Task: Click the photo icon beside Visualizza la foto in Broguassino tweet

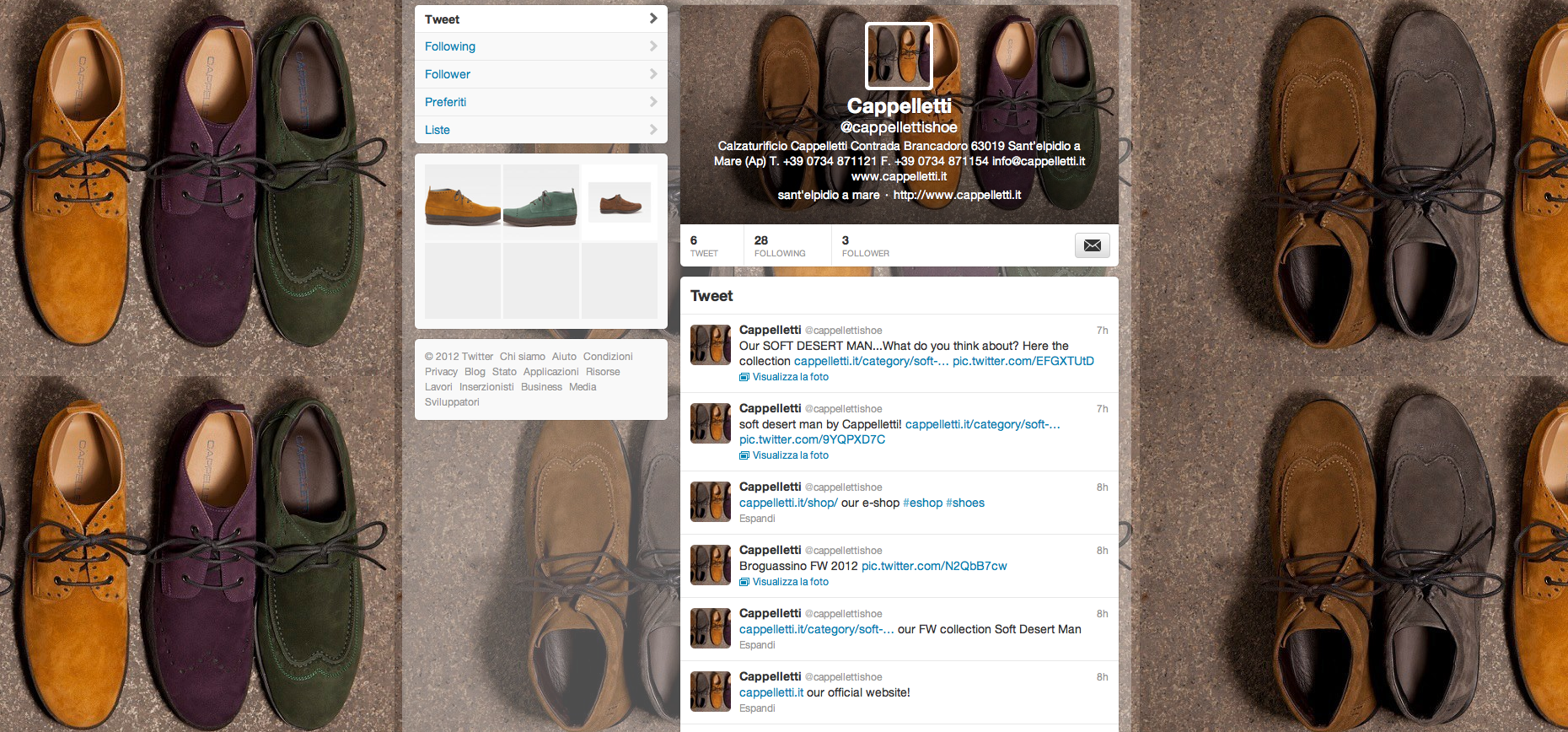Action: point(744,582)
